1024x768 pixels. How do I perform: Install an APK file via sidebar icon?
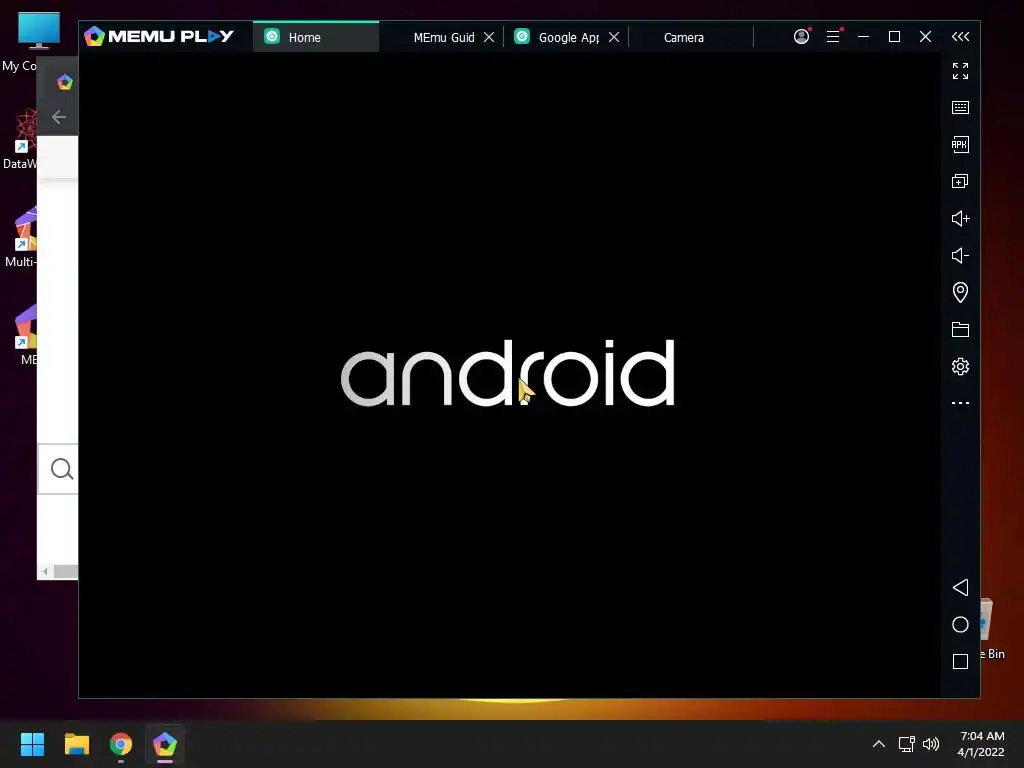pos(960,144)
